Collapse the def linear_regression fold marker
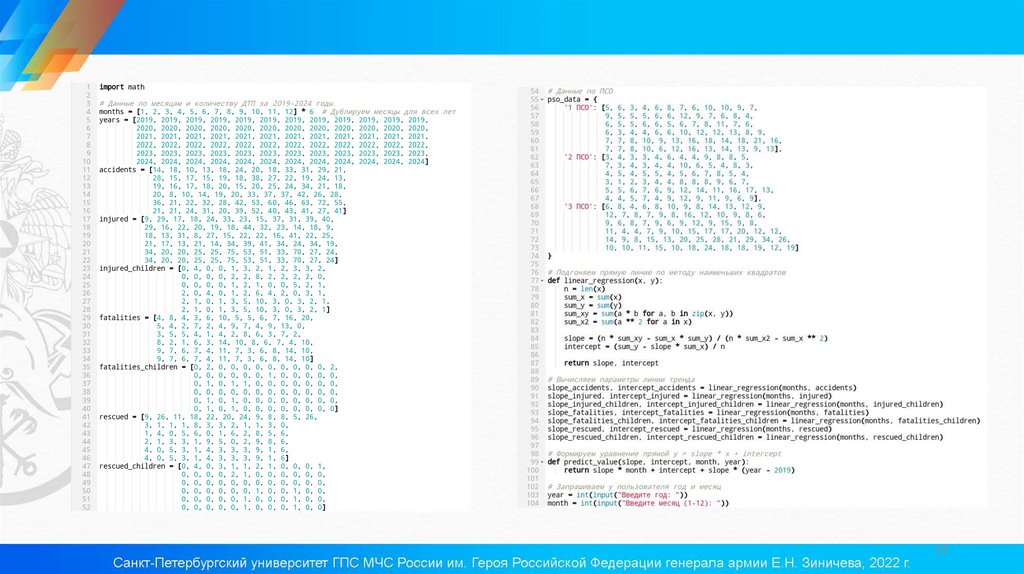This screenshot has height=574, width=1024. click(542, 281)
